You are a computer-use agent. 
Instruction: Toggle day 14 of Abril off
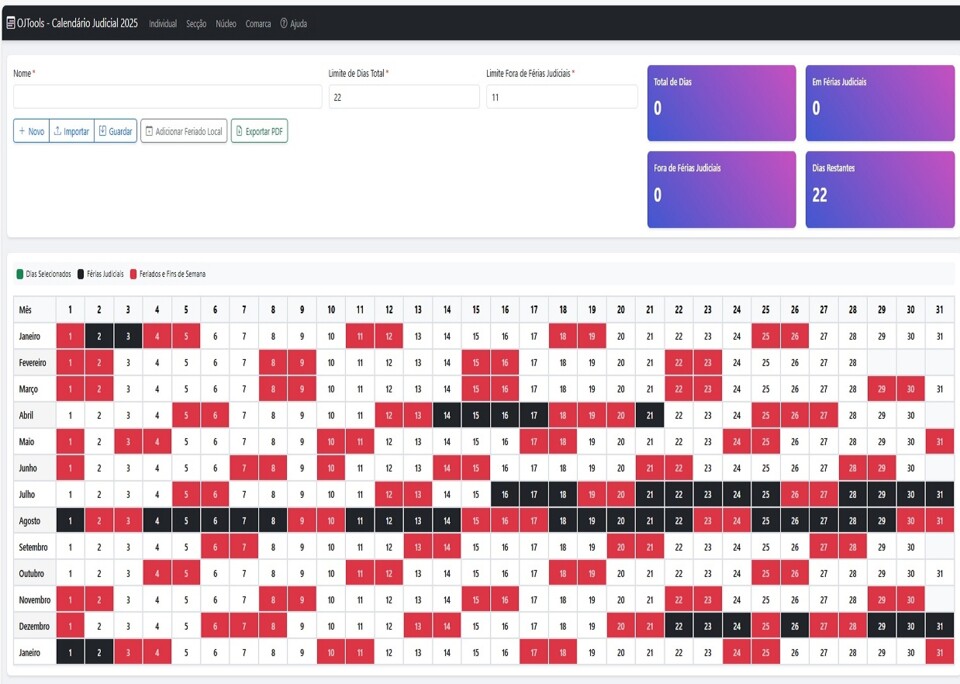tap(447, 414)
